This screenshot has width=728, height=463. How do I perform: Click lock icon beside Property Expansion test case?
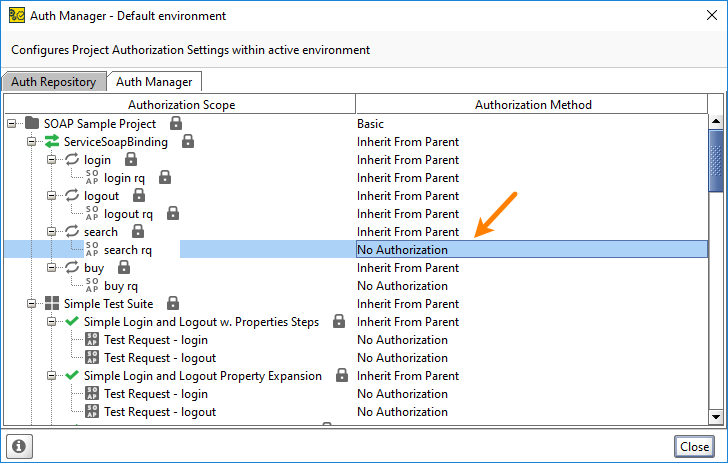coord(342,375)
